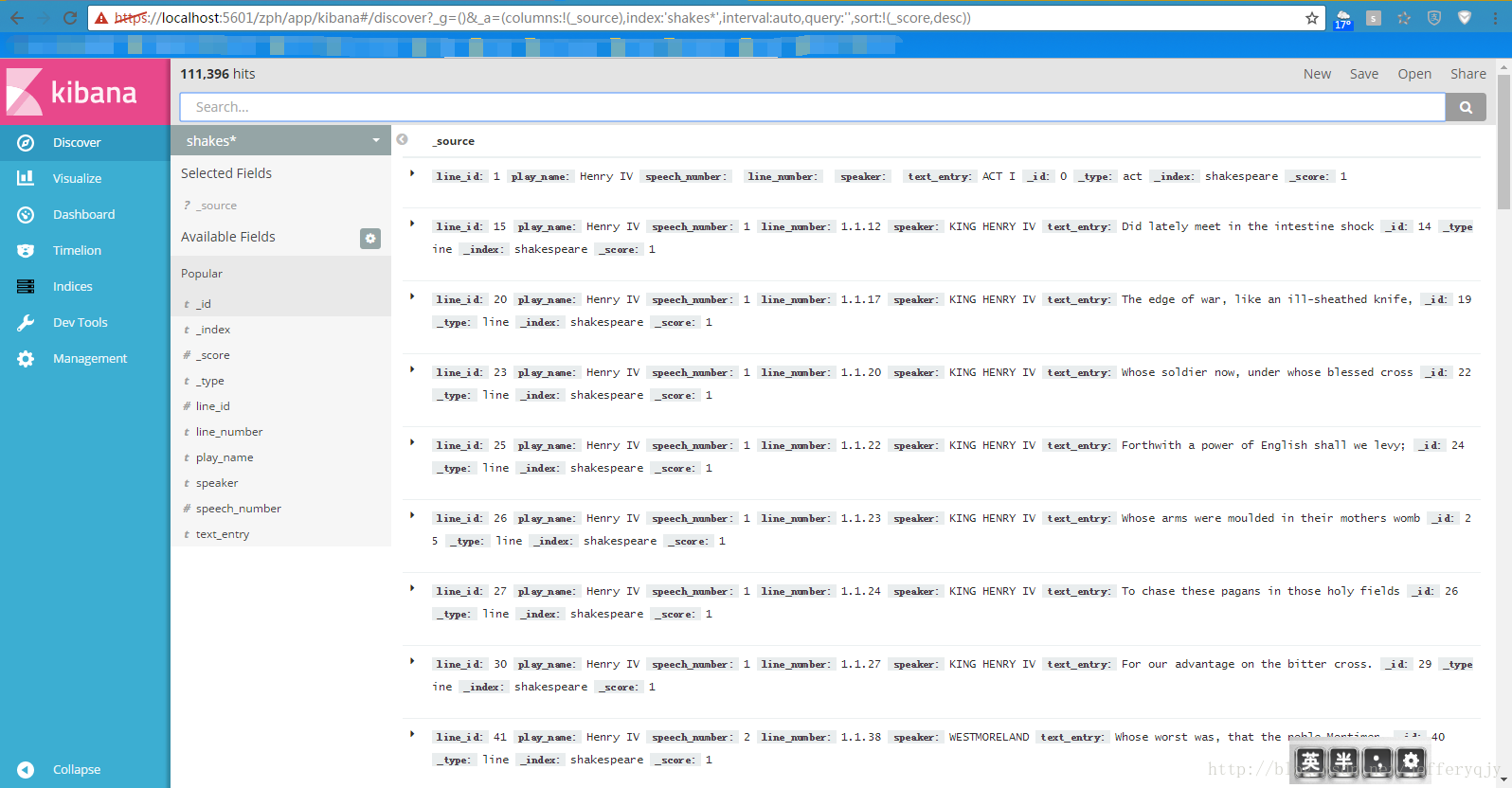Click the insecure connection warning icon
Screen dimensions: 1512x788
[101, 18]
